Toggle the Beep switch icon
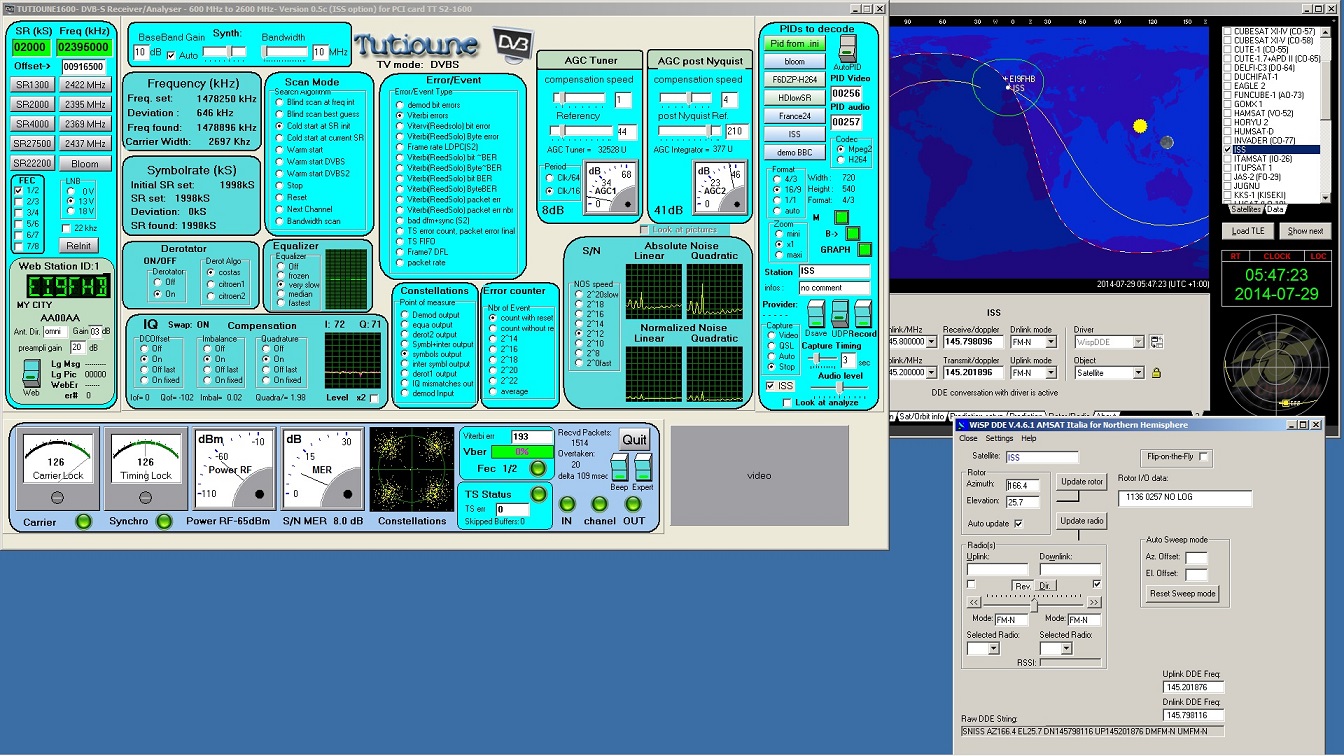This screenshot has width=1344, height=756. [x=620, y=467]
